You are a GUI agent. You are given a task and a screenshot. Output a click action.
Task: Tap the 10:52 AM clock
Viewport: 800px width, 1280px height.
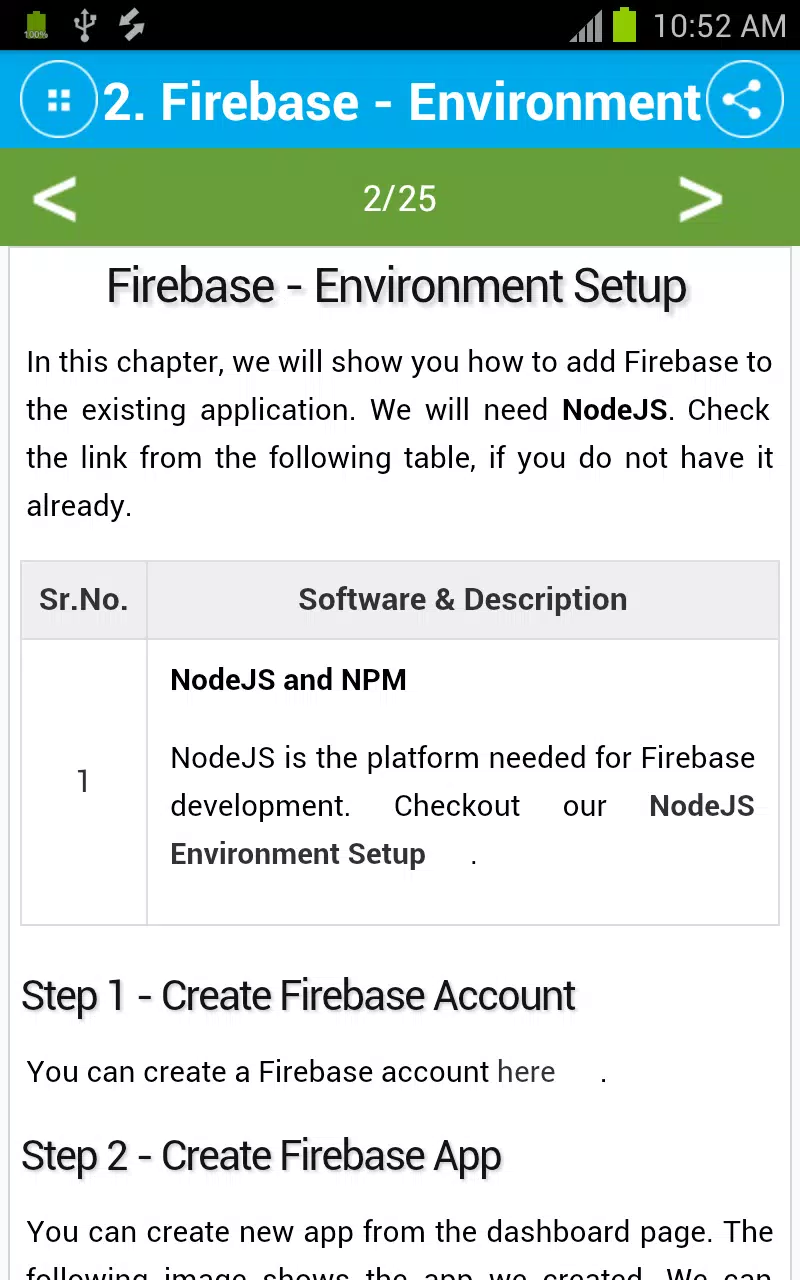pos(720,25)
